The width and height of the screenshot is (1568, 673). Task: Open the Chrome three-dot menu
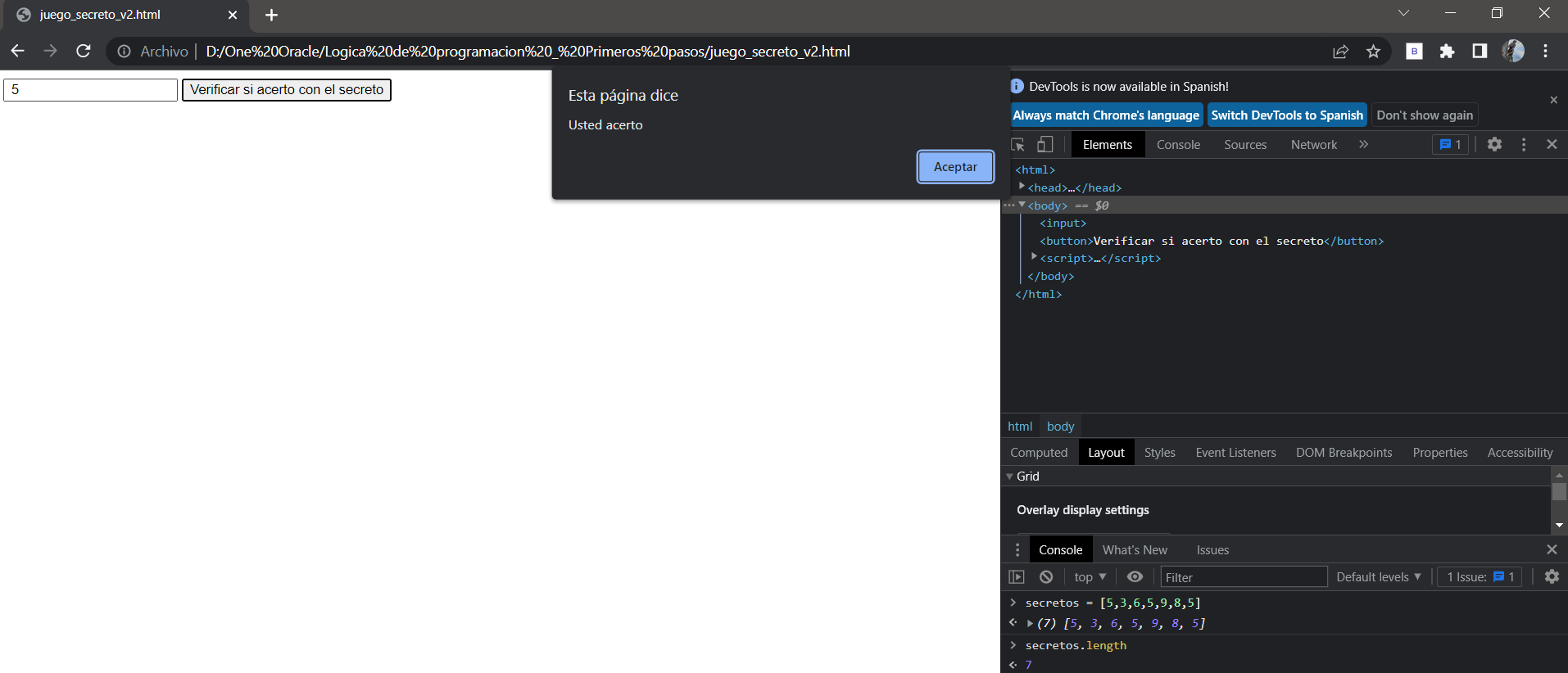click(x=1546, y=51)
